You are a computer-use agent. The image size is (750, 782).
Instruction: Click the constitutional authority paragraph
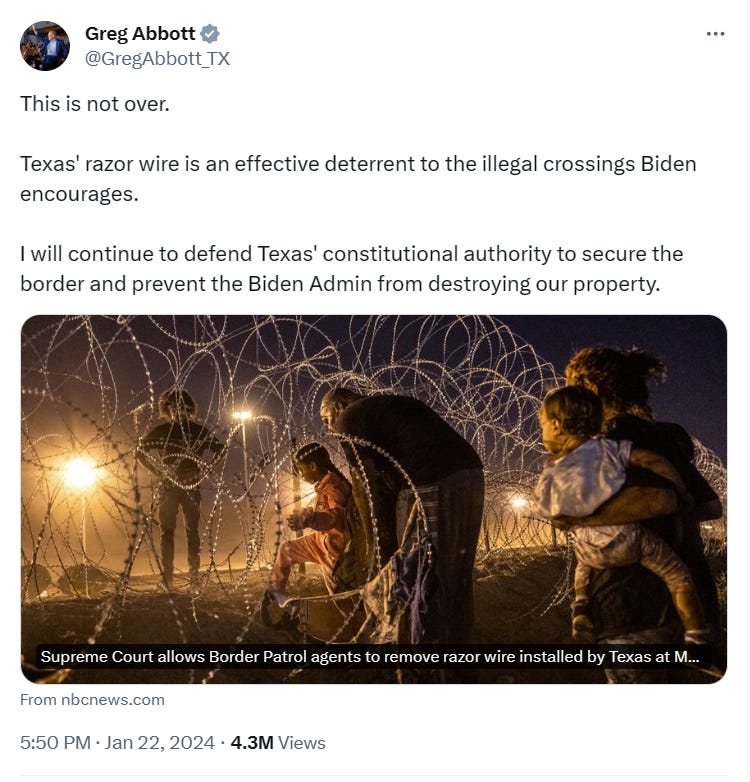tap(352, 269)
